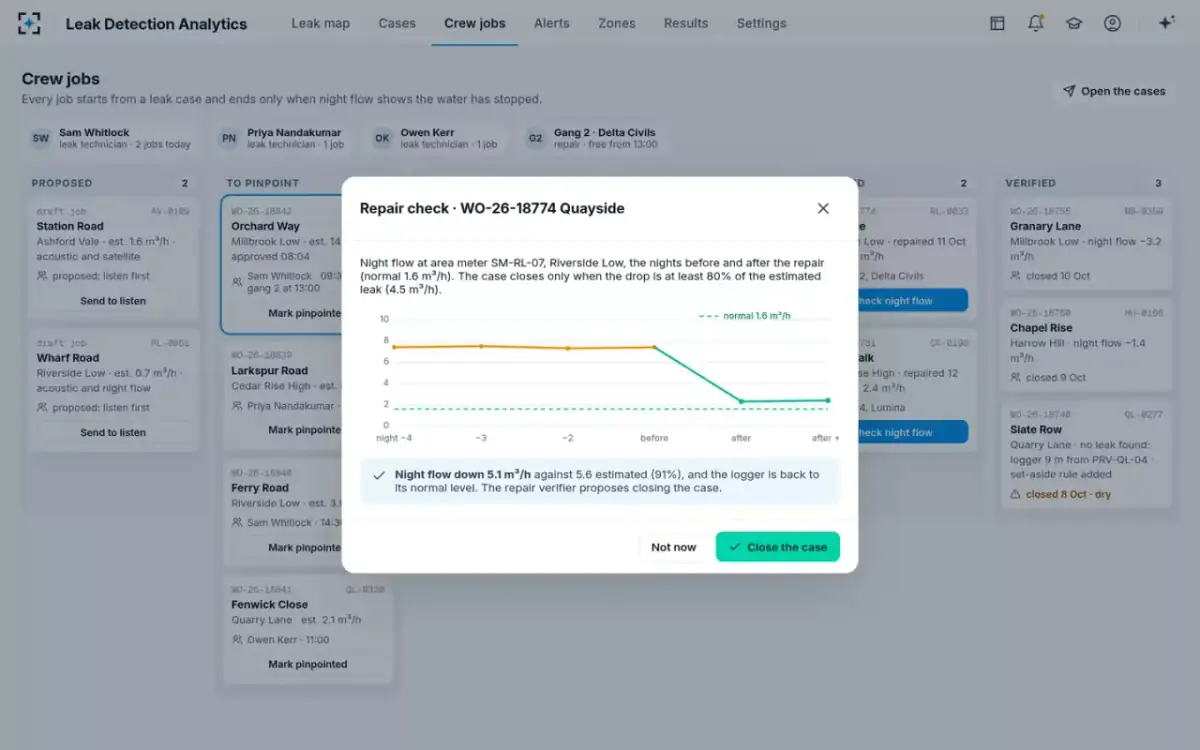Click the people icon on Chapel Rise card
Screen dimensions: 1200x750
(x=1016, y=377)
